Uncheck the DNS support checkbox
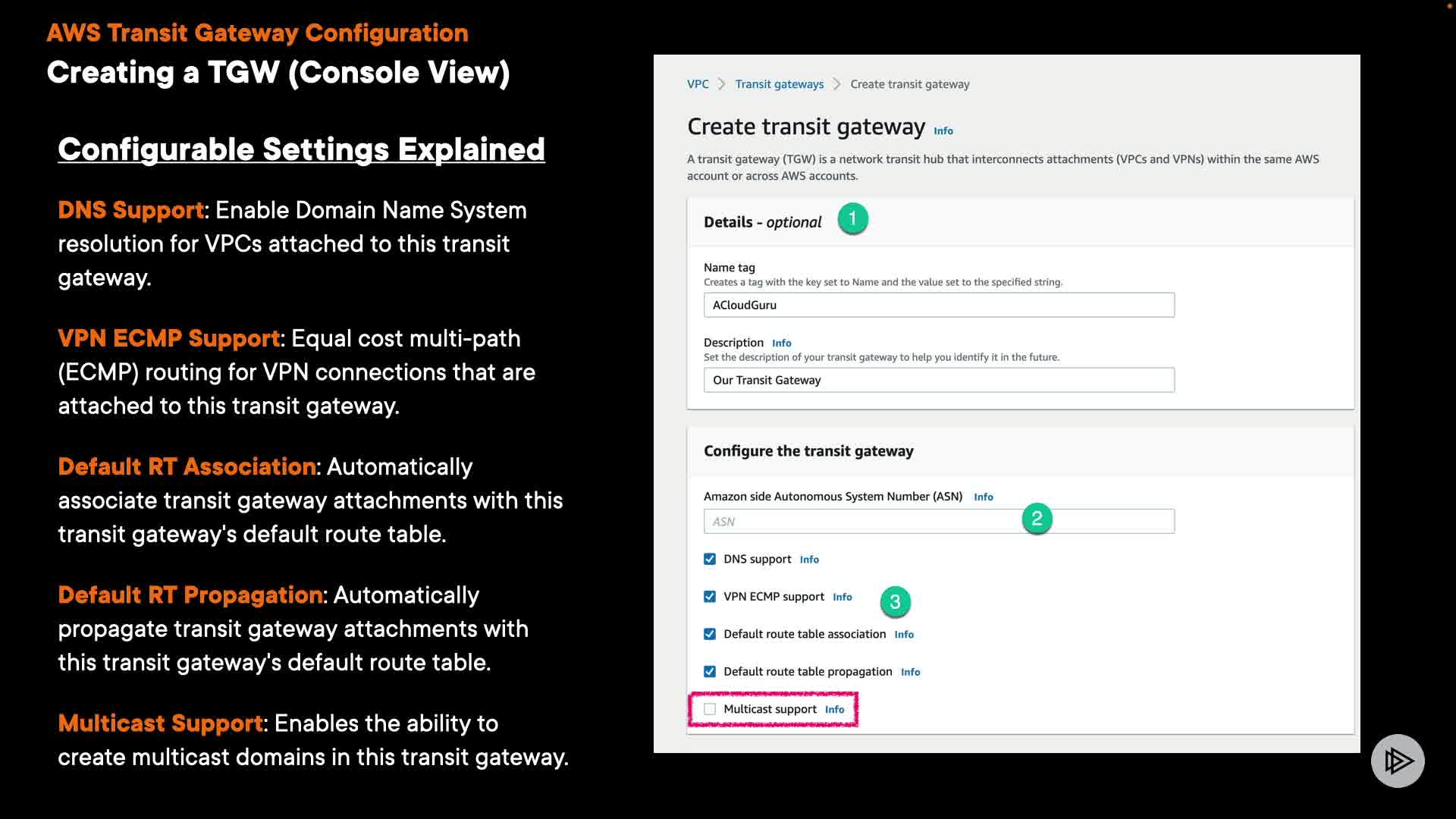Screen dimensions: 1456x819 710,560
